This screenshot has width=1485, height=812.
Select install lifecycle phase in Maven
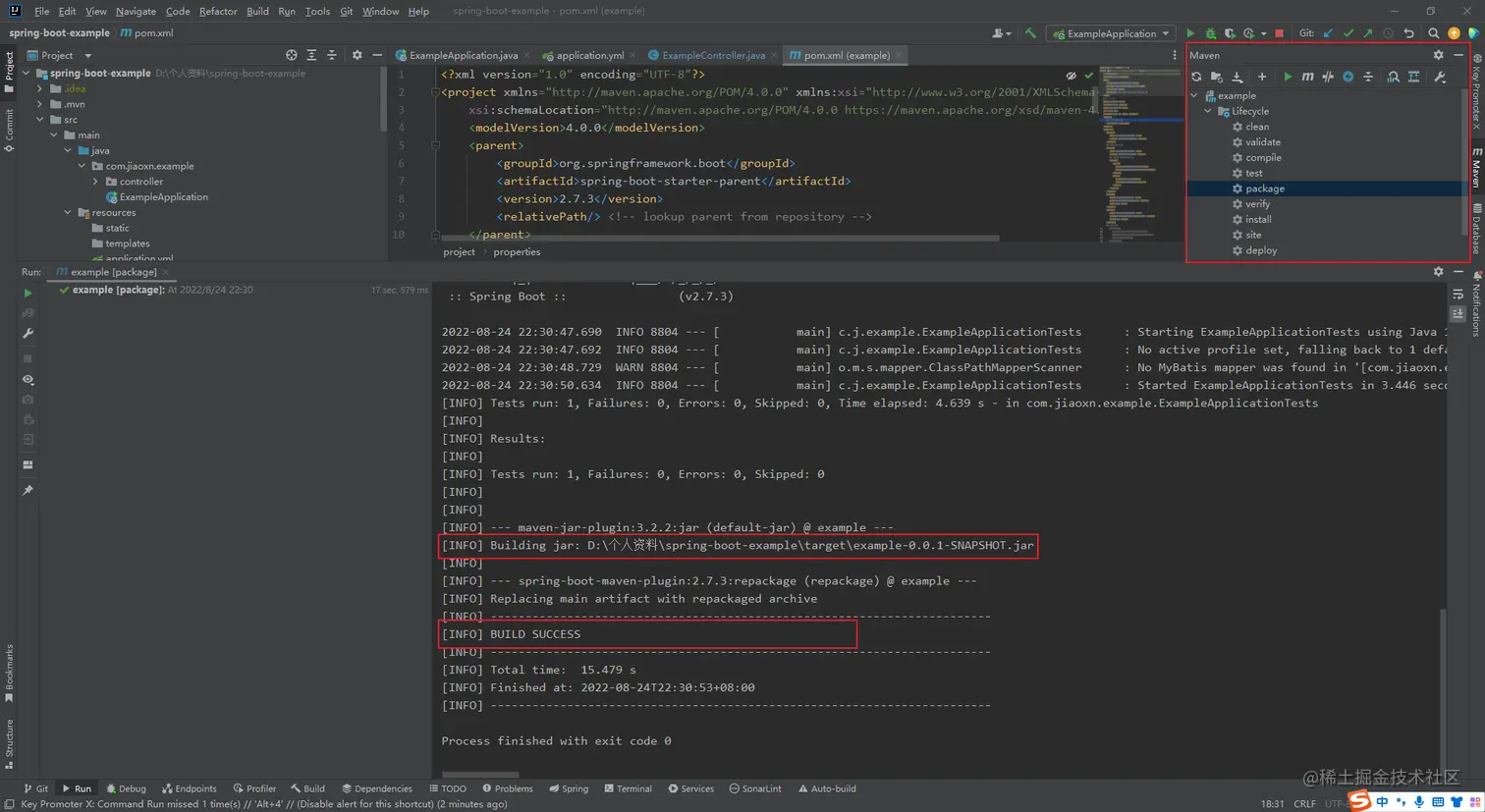1258,220
